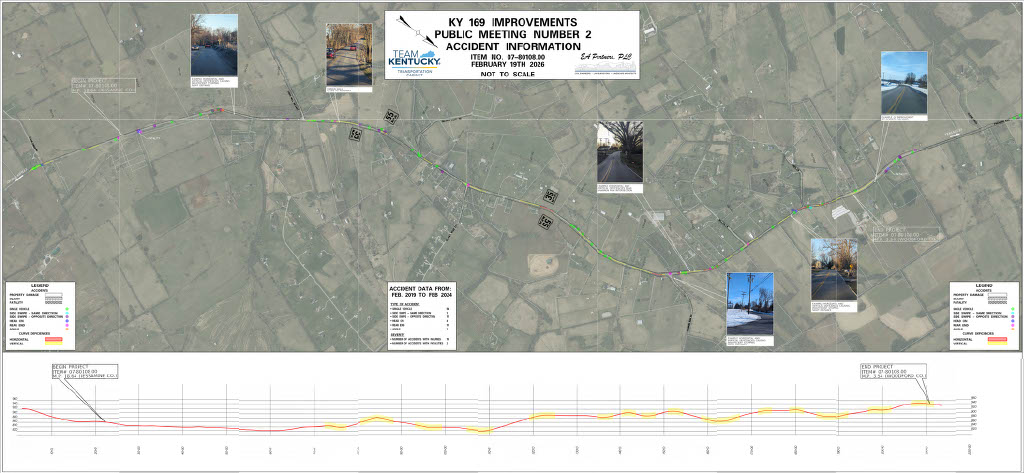Select the far-left road photo with parked cars
1024x473 pixels.
click(x=214, y=45)
